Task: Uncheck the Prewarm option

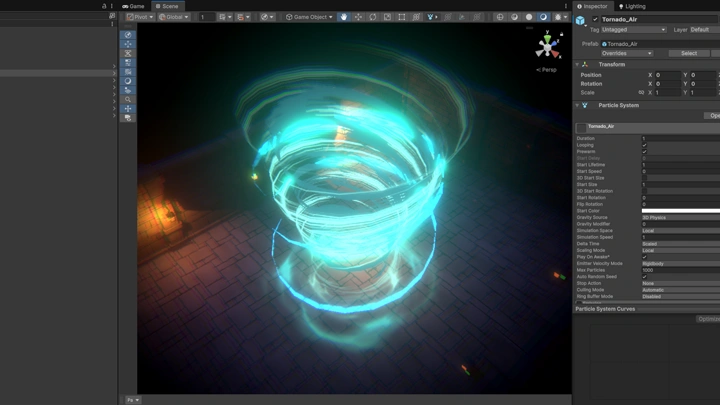Action: [x=644, y=152]
